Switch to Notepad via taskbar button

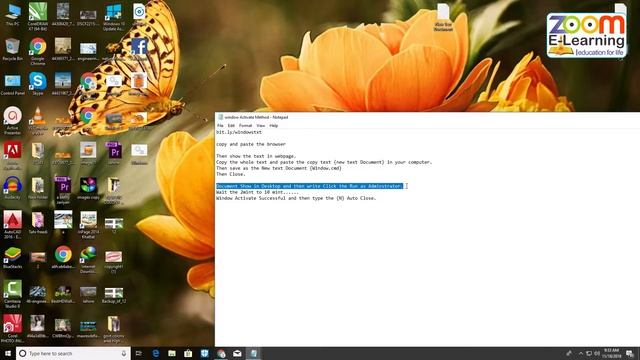(x=253, y=353)
